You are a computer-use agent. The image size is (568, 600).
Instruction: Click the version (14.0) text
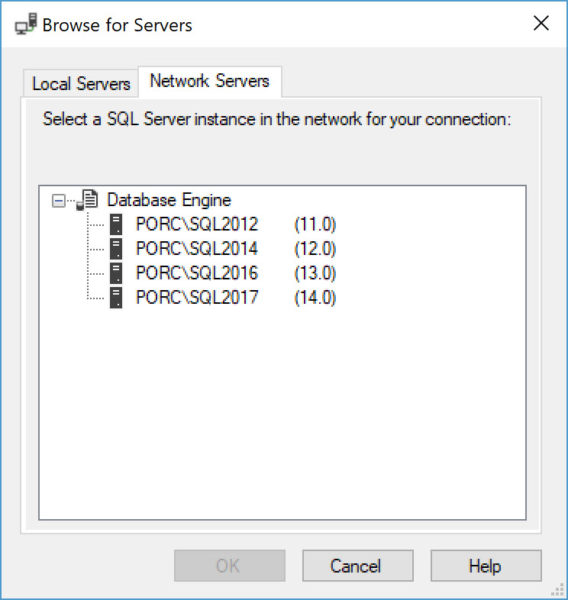315,298
